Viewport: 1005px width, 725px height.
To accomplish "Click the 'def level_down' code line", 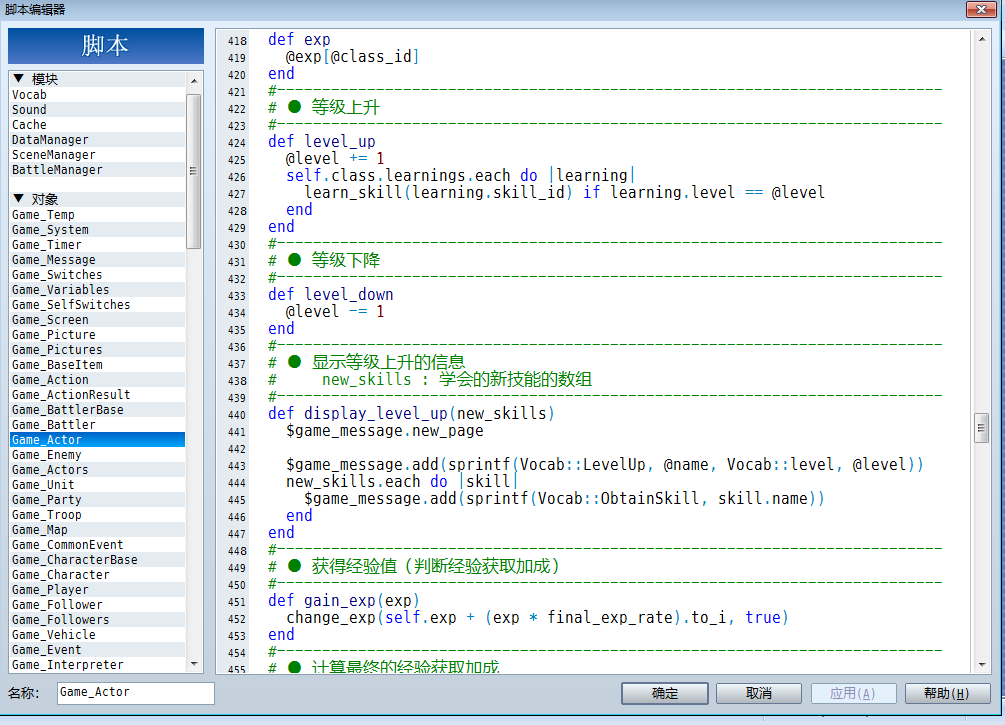I will coord(331,295).
